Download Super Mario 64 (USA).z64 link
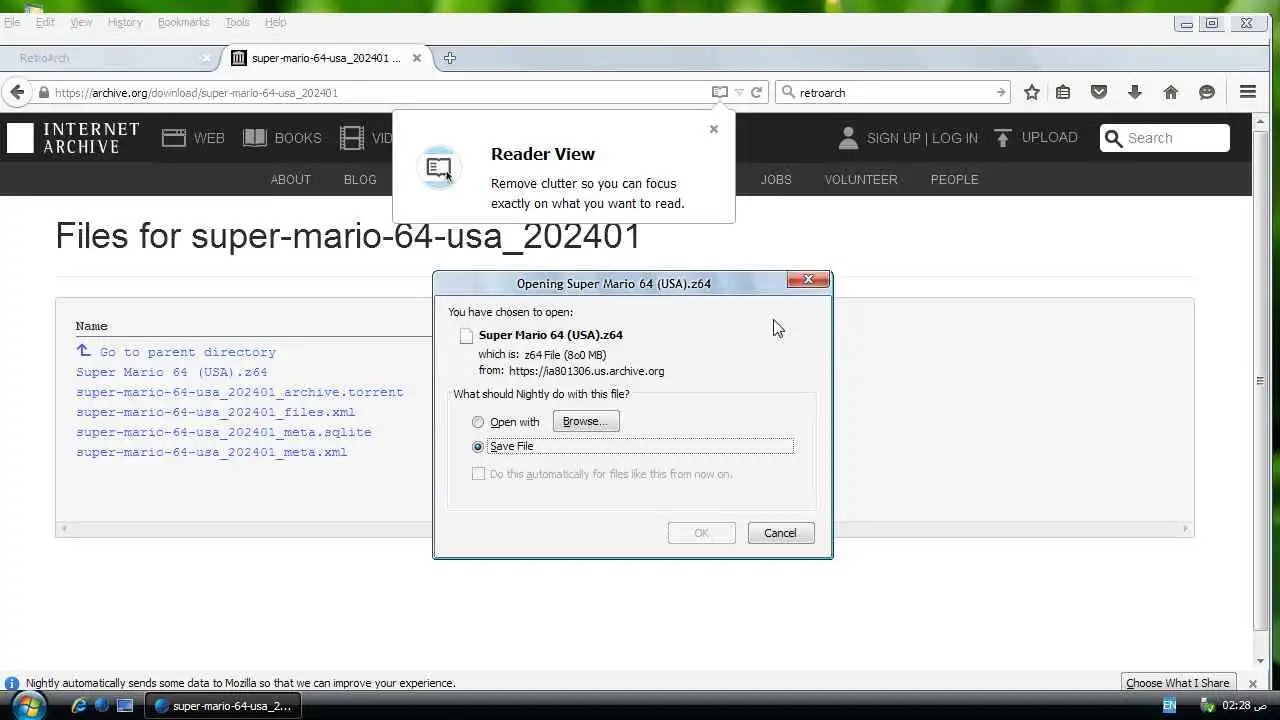Image resolution: width=1280 pixels, height=720 pixels. point(172,372)
